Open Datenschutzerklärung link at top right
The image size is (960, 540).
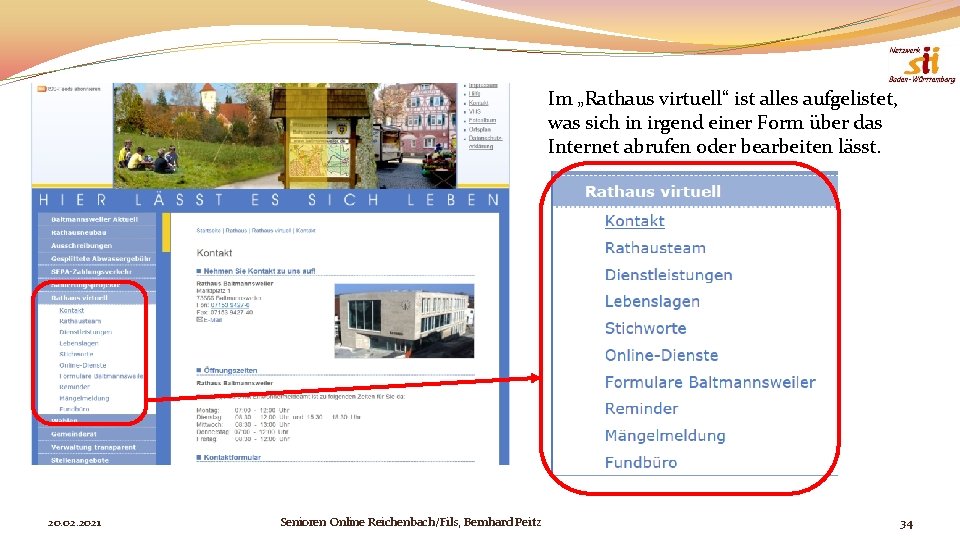tap(485, 142)
